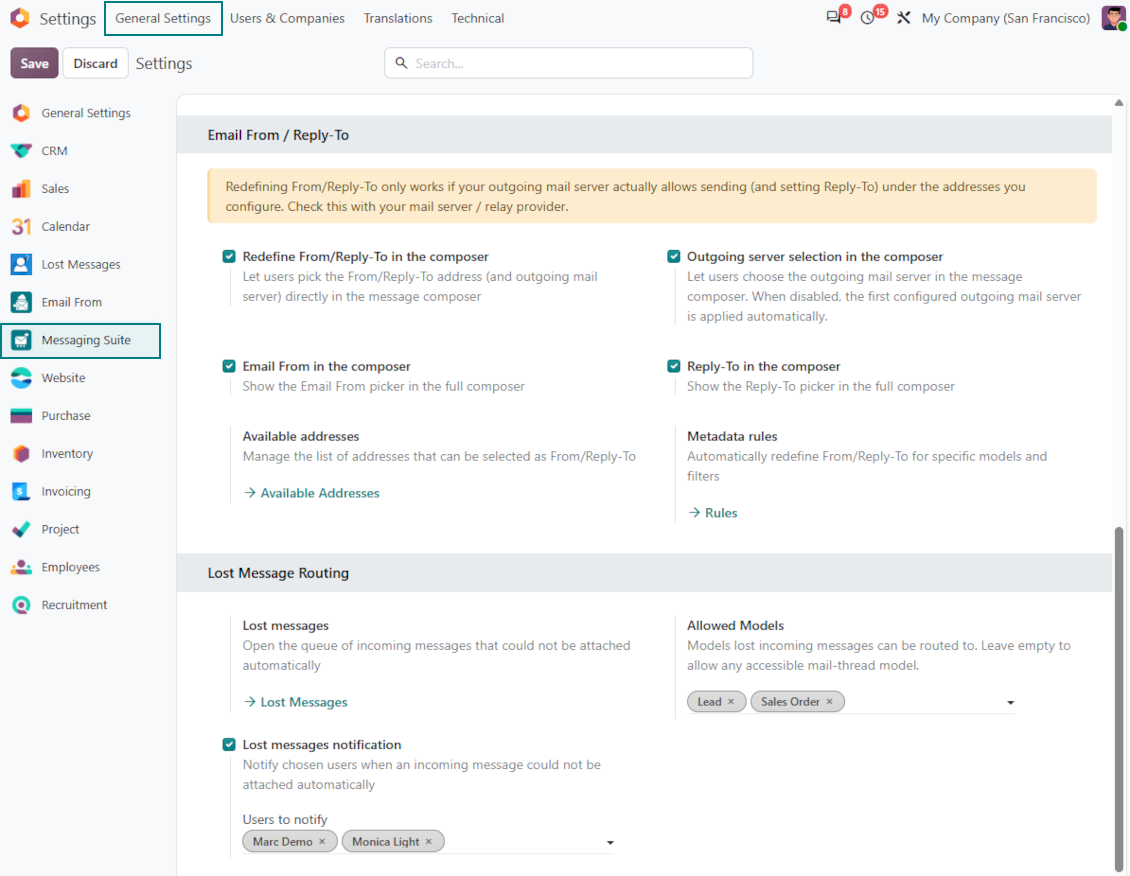1130x876 pixels.
Task: Uncheck Outgoing server selection in the composer
Action: click(x=674, y=256)
